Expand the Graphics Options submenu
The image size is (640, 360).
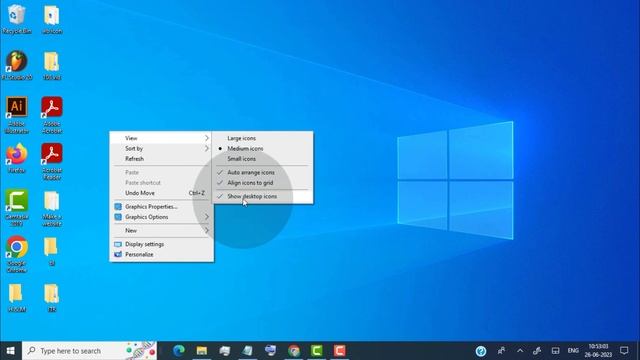[x=161, y=217]
